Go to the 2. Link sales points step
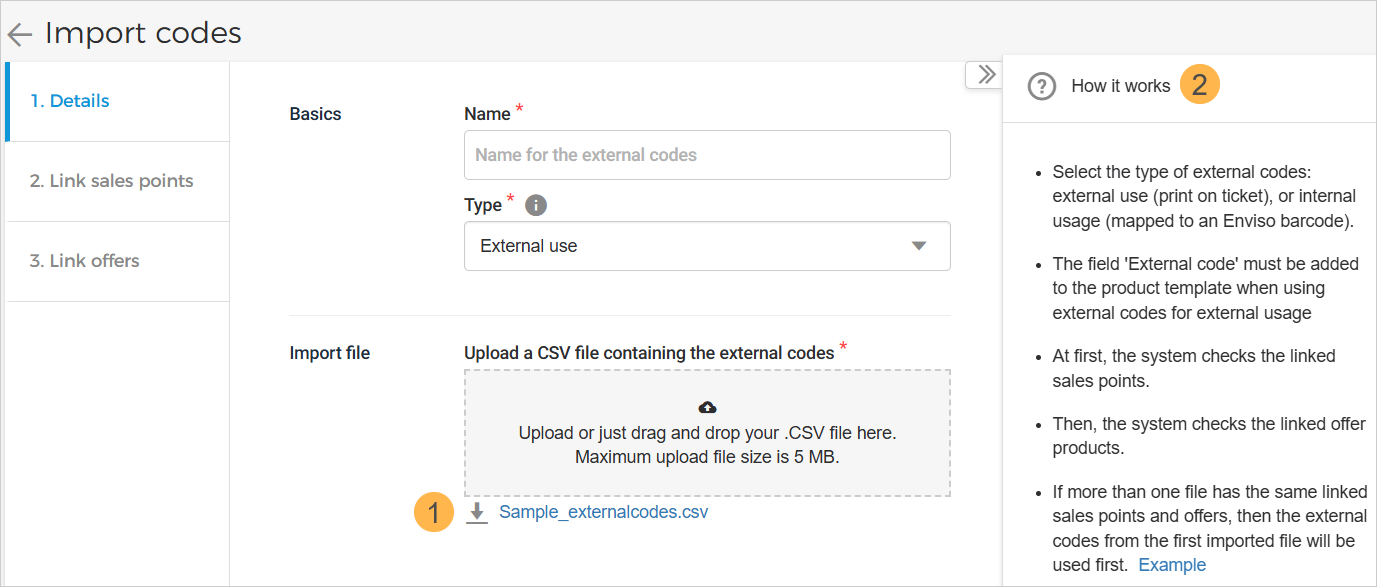 (111, 181)
